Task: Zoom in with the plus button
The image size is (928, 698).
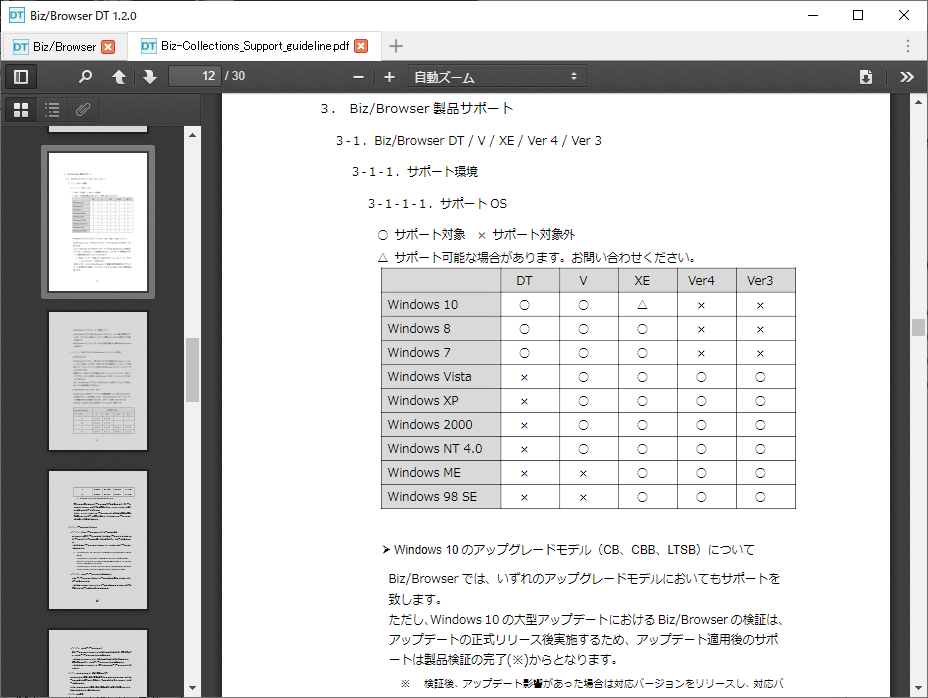Action: [x=389, y=77]
